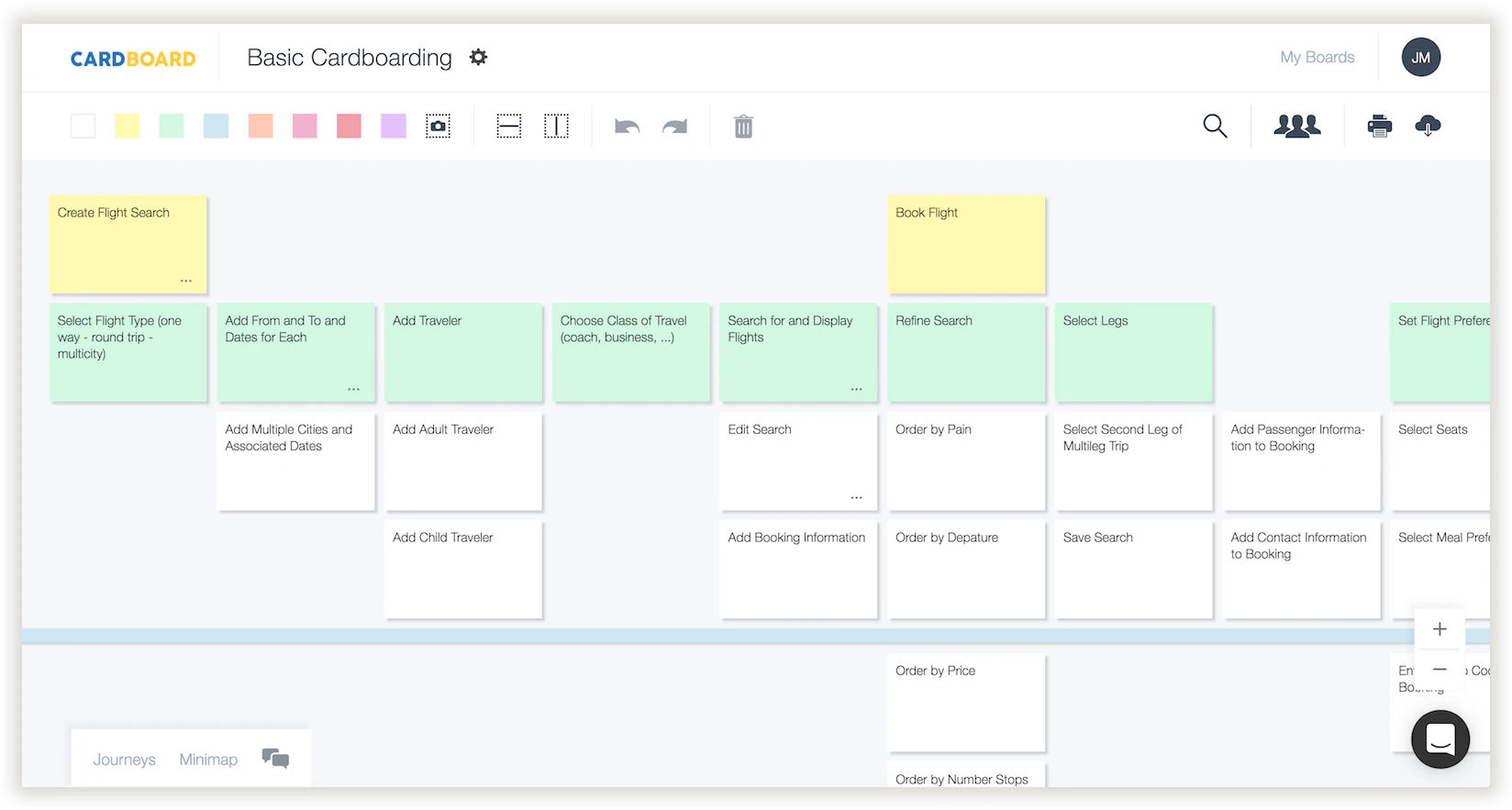Select the Select Flight Type card
Image resolution: width=1512 pixels, height=810 pixels.
click(128, 352)
